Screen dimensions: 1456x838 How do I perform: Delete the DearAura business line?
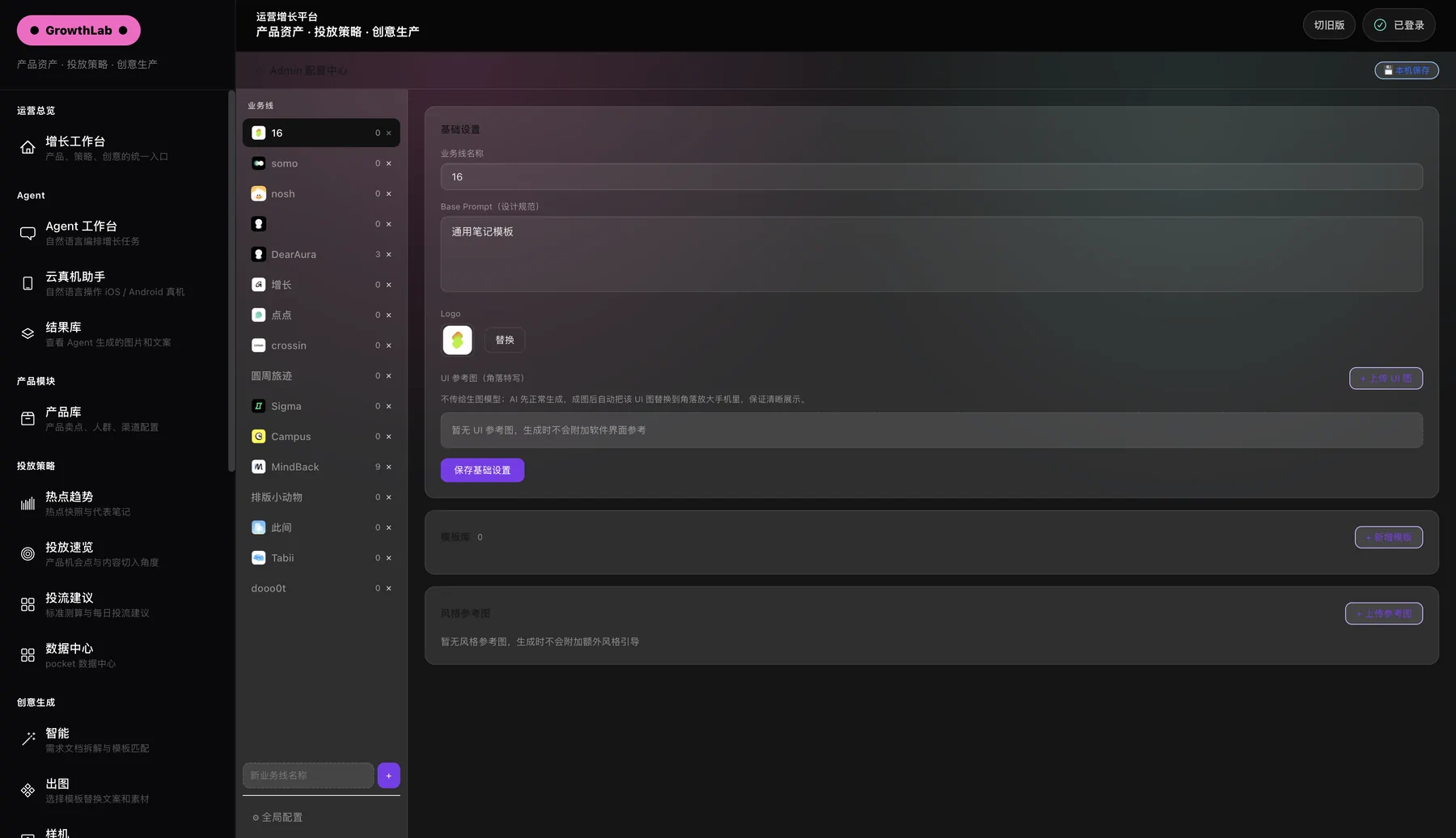389,255
